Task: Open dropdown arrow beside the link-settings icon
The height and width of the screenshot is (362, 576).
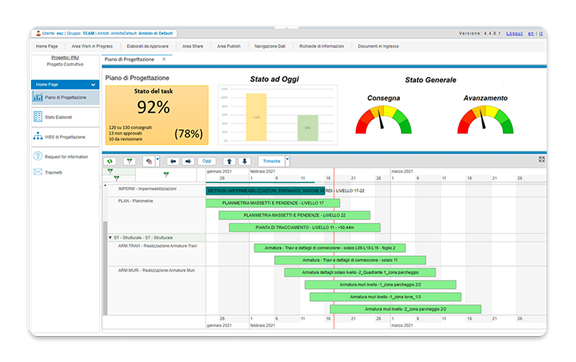Action: (x=158, y=160)
